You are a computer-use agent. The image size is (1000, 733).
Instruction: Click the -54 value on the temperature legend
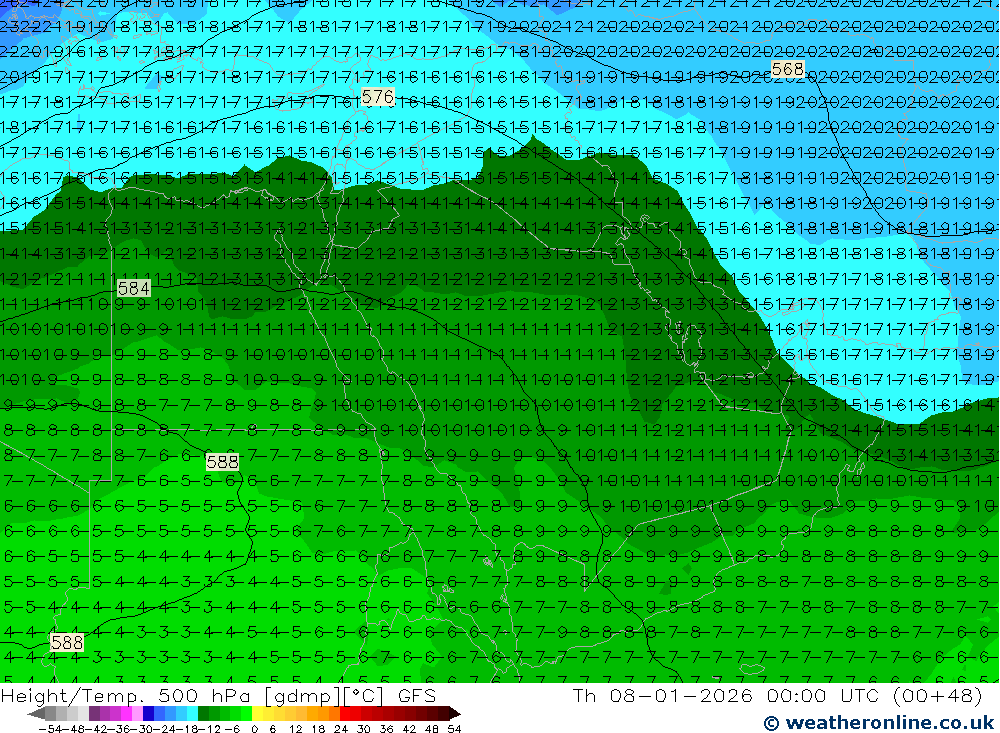tap(50, 729)
